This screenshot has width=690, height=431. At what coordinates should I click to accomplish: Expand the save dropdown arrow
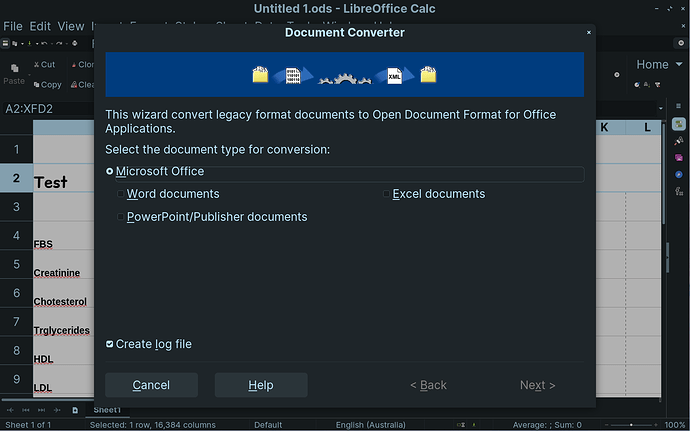coord(37,44)
